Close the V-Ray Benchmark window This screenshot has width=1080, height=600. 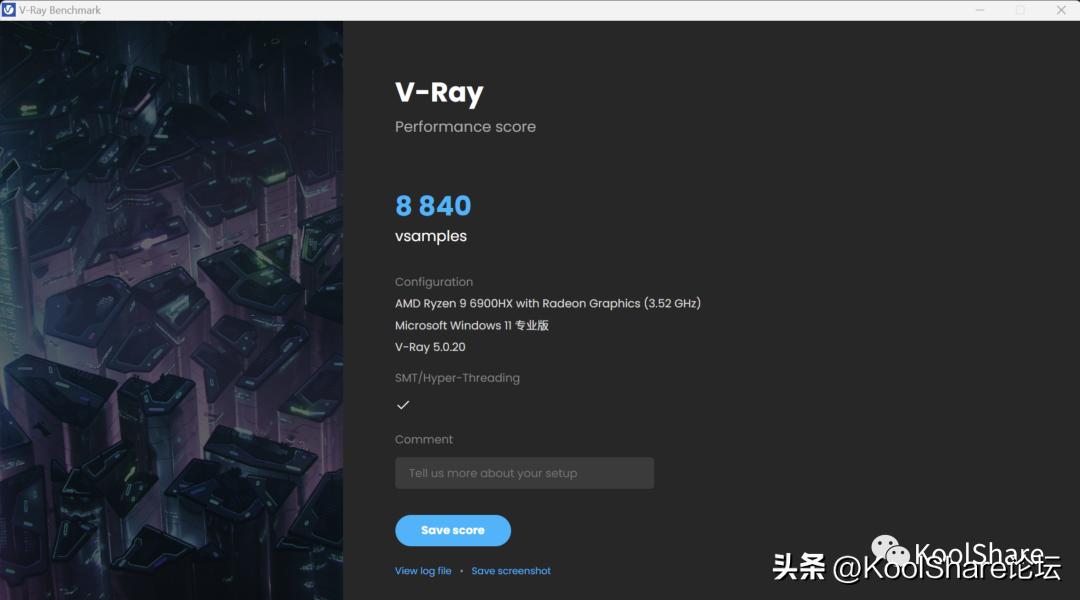coord(1061,10)
